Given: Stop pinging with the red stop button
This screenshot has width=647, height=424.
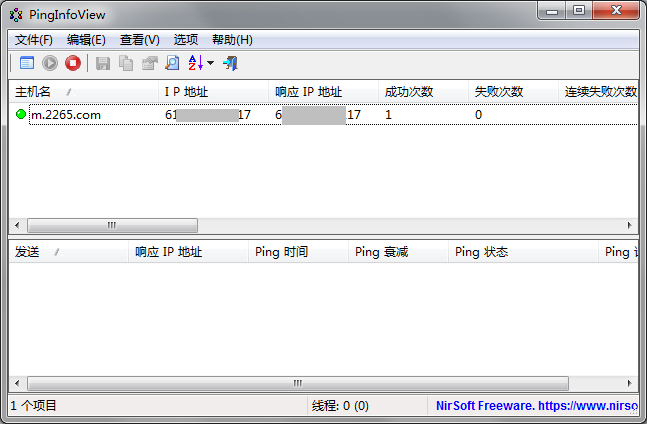Looking at the screenshot, I should (73, 63).
